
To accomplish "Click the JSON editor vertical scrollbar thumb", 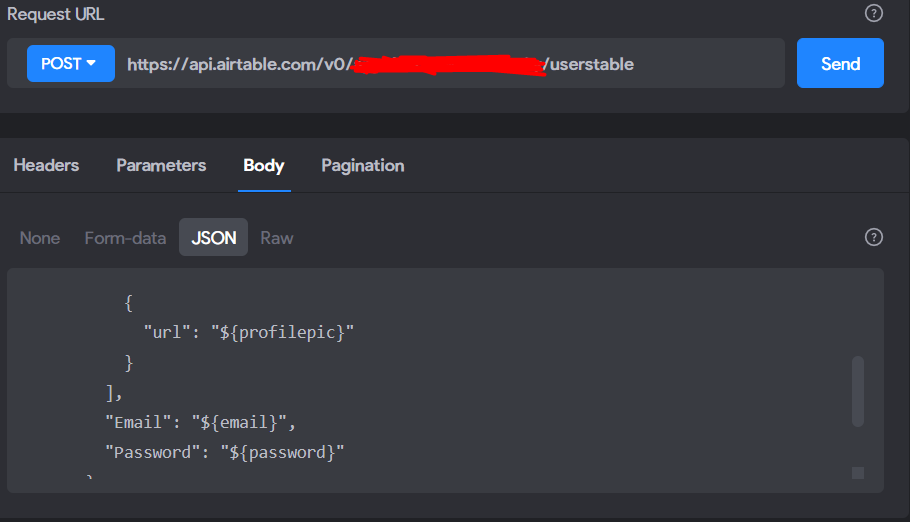I will pyautogui.click(x=858, y=392).
